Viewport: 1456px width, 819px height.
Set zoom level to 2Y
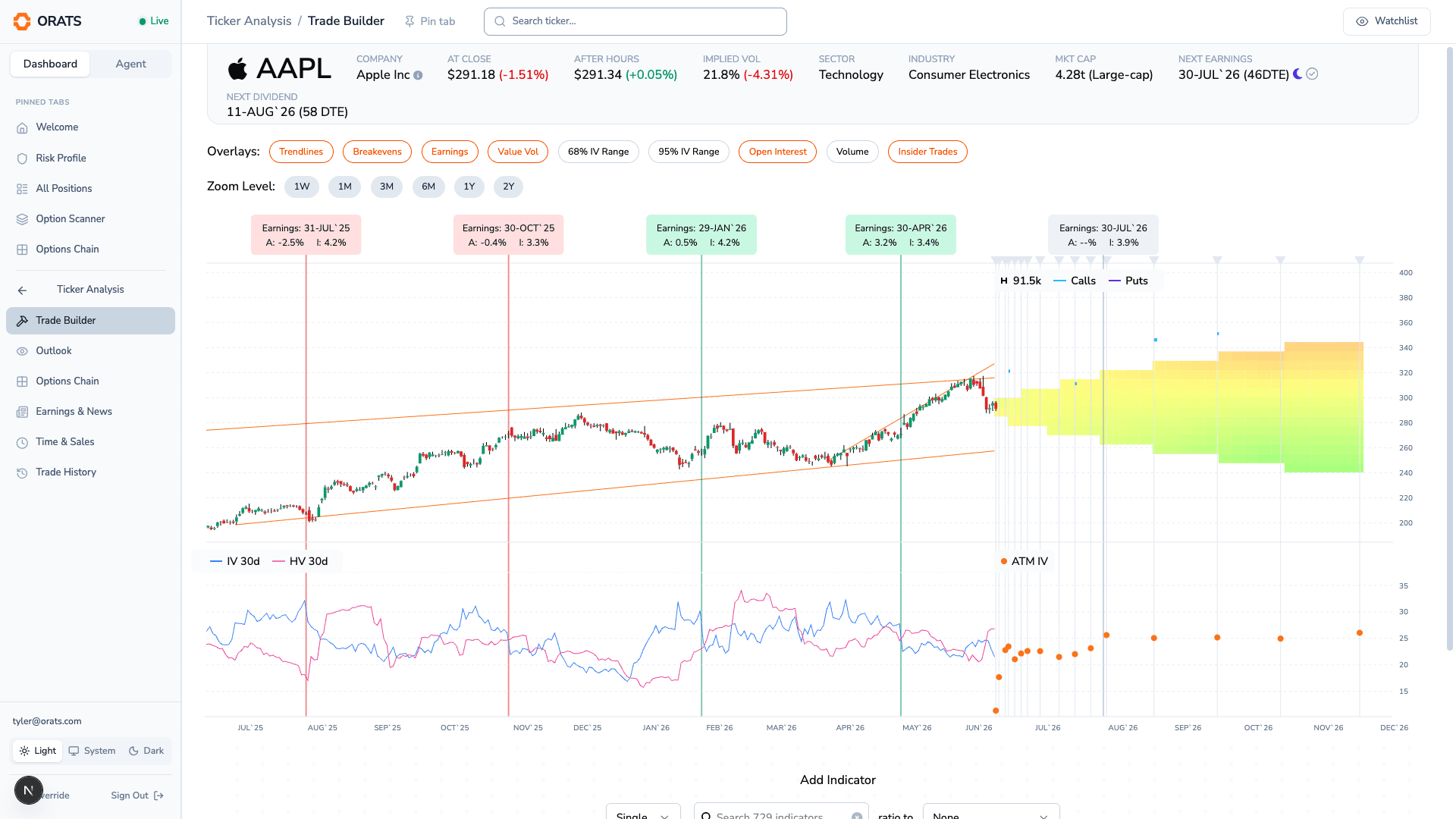point(509,187)
